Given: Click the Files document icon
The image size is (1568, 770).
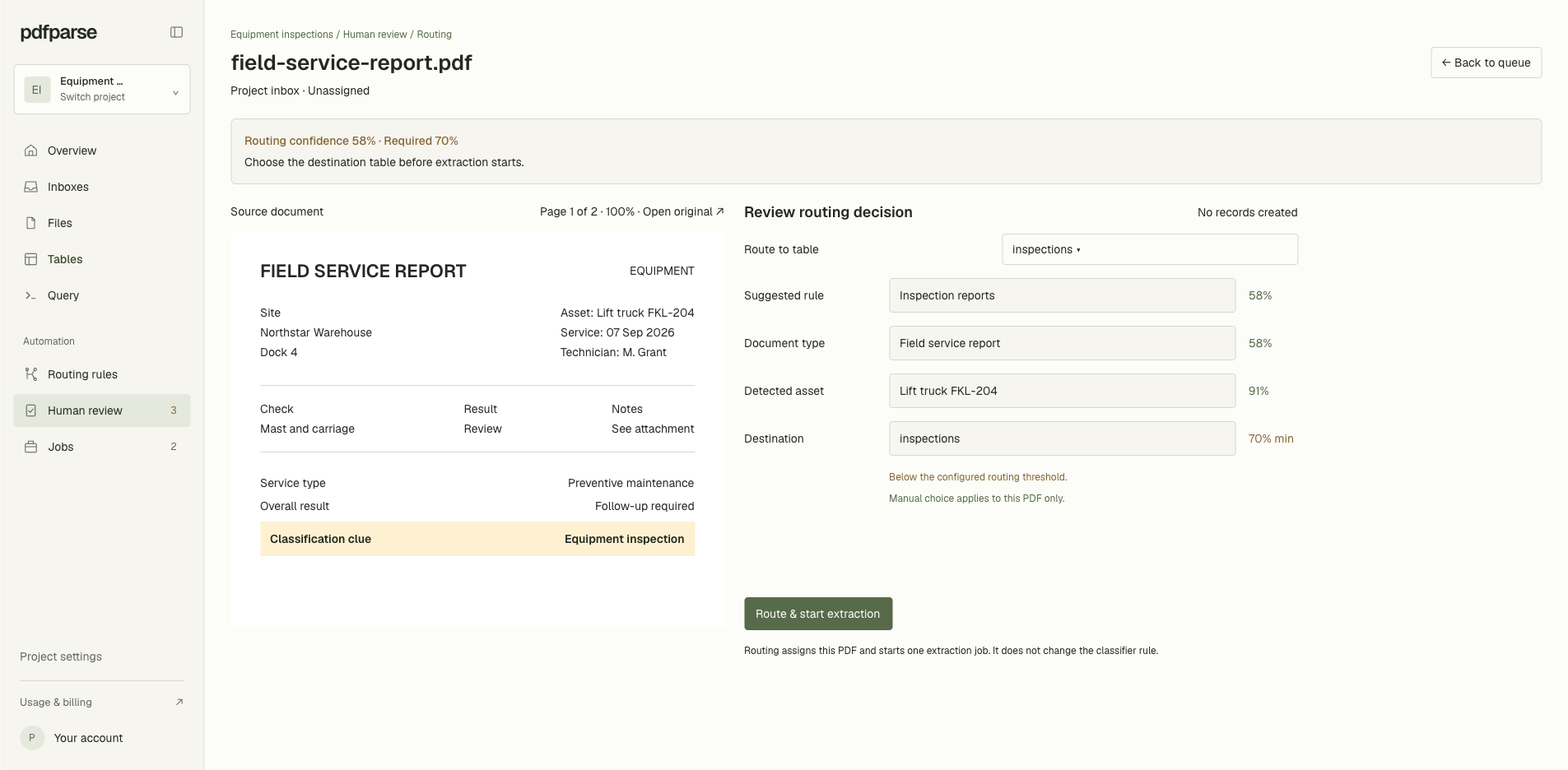Looking at the screenshot, I should (30, 223).
